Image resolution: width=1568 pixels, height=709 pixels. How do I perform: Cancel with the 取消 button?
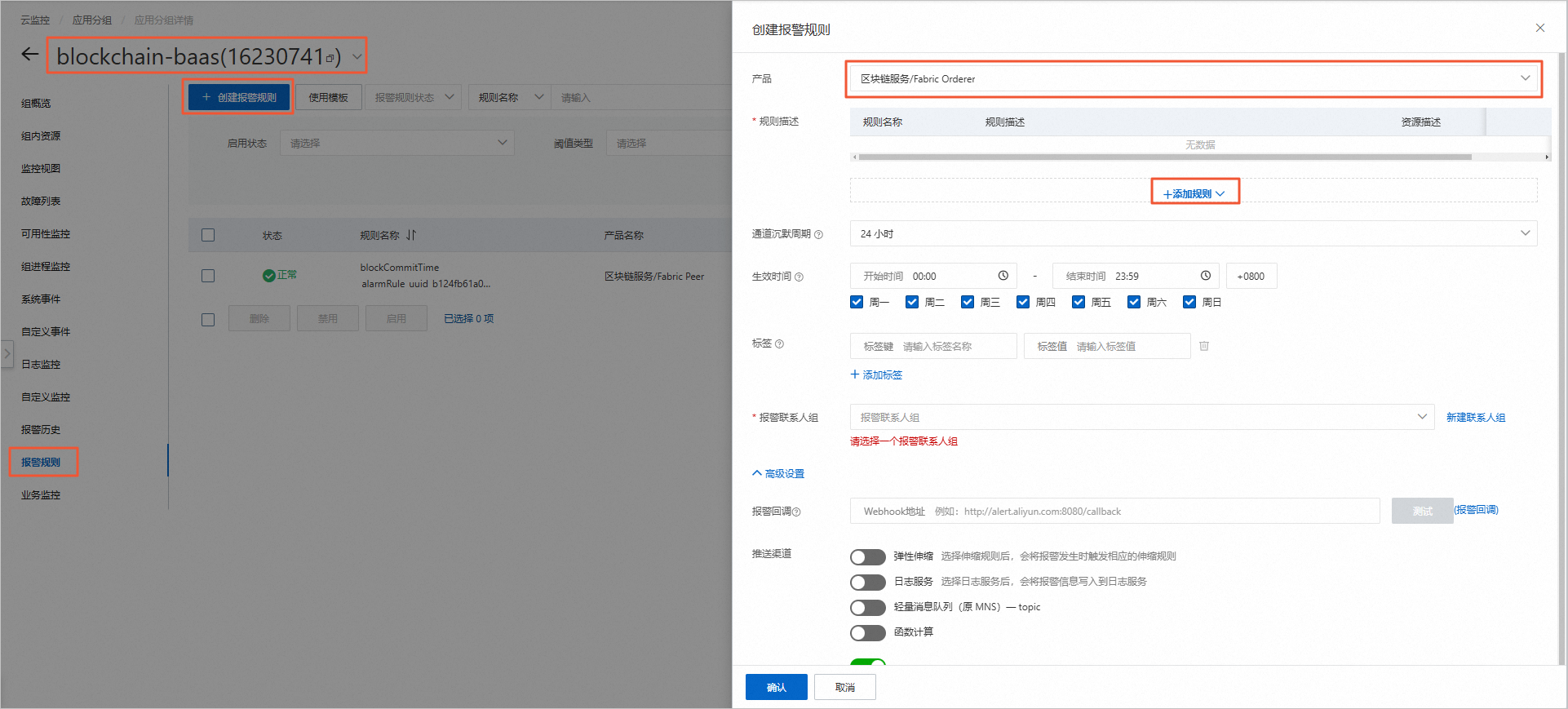(845, 687)
